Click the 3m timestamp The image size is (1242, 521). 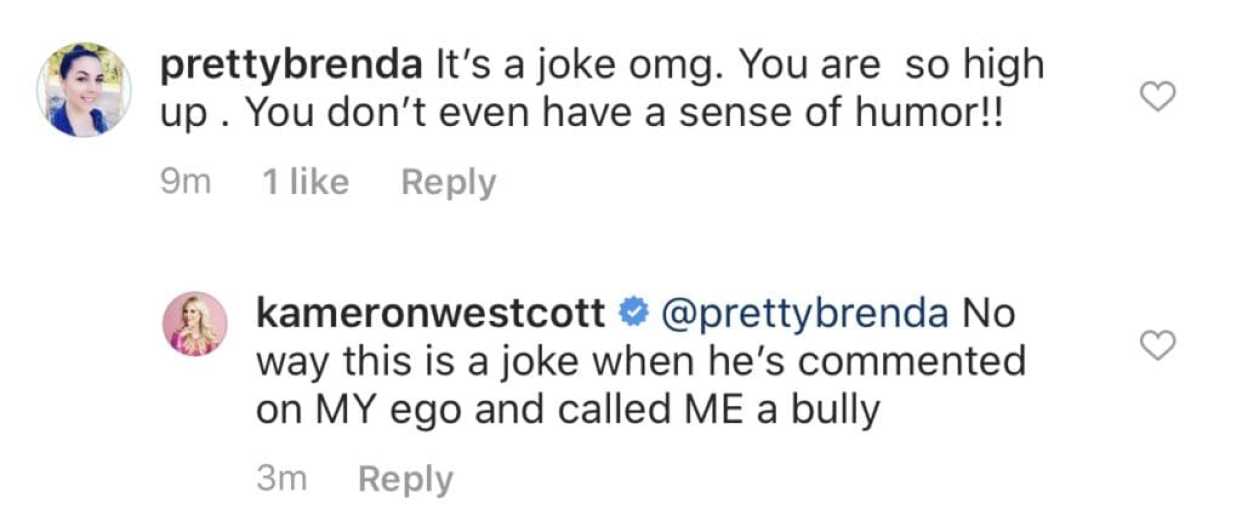tap(281, 480)
